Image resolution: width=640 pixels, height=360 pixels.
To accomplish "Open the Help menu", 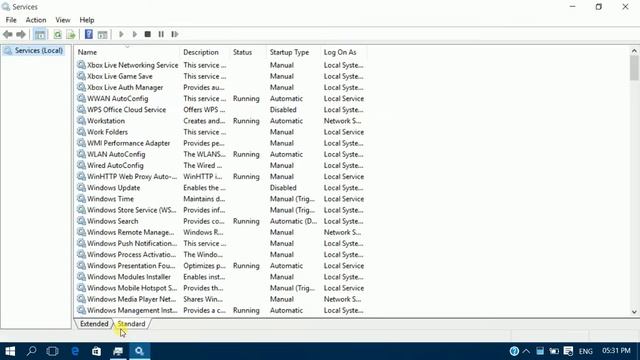I will [x=87, y=20].
